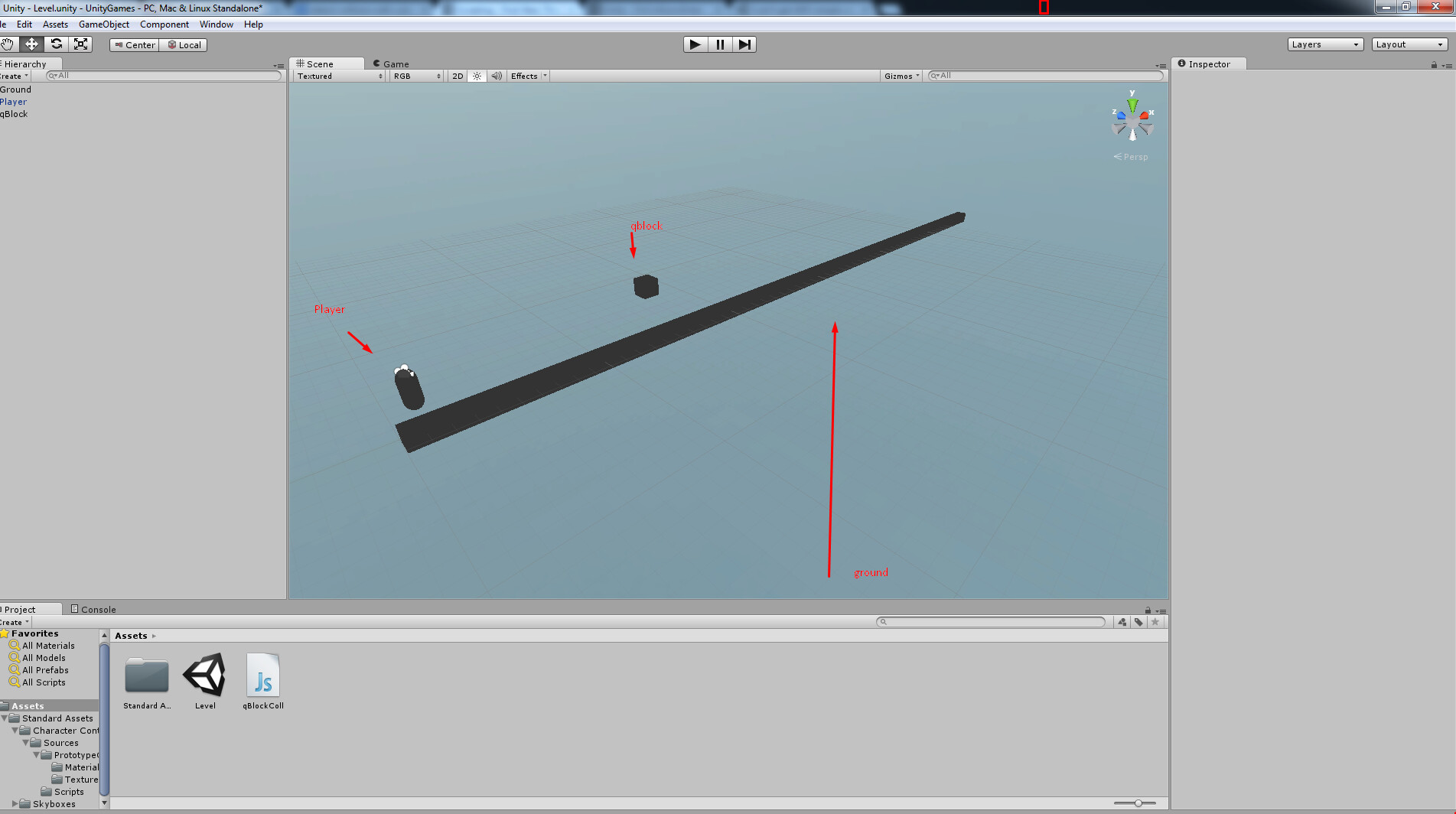1456x814 pixels.
Task: Toggle Local rotation mode button
Action: (184, 45)
